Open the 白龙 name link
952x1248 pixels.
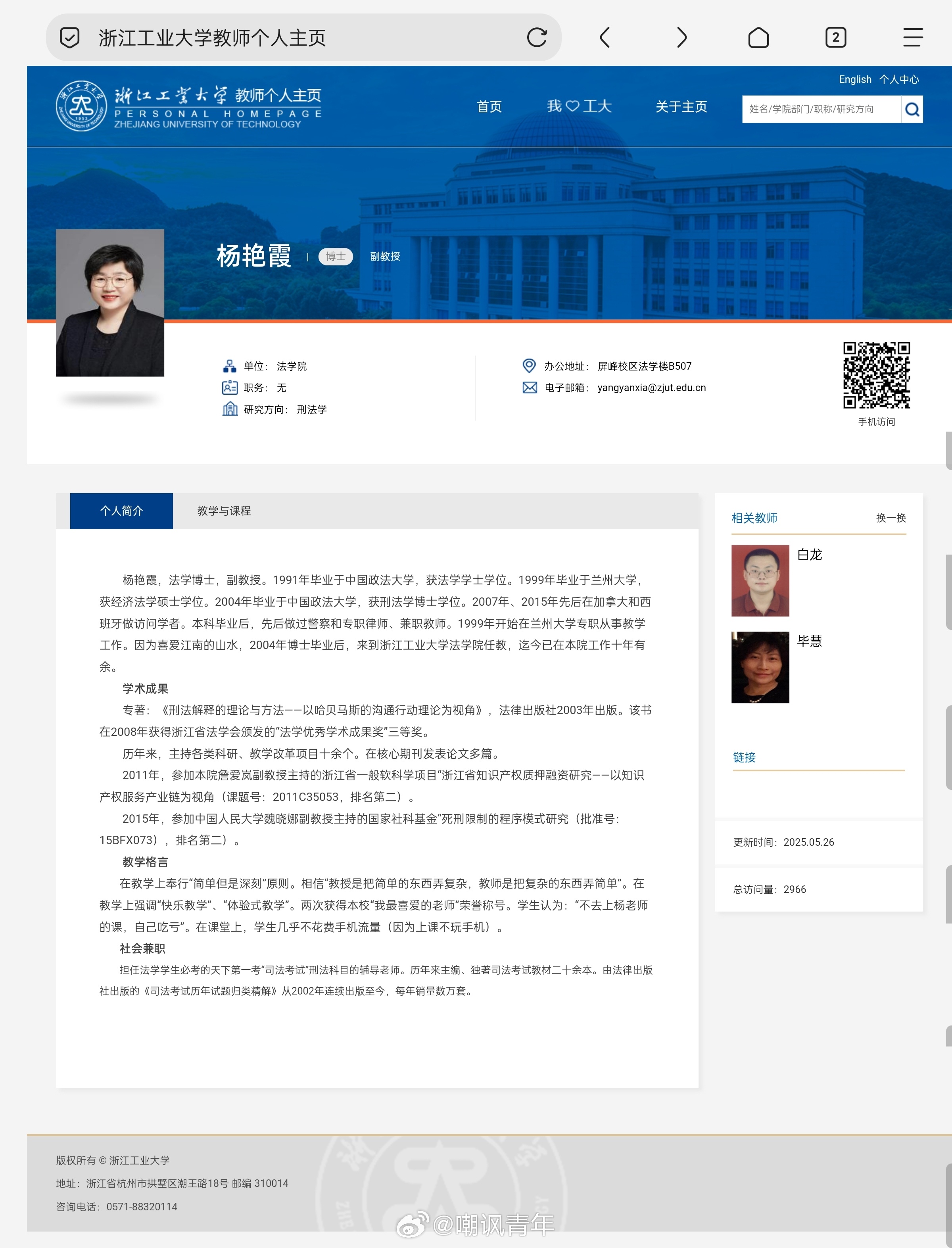click(809, 554)
